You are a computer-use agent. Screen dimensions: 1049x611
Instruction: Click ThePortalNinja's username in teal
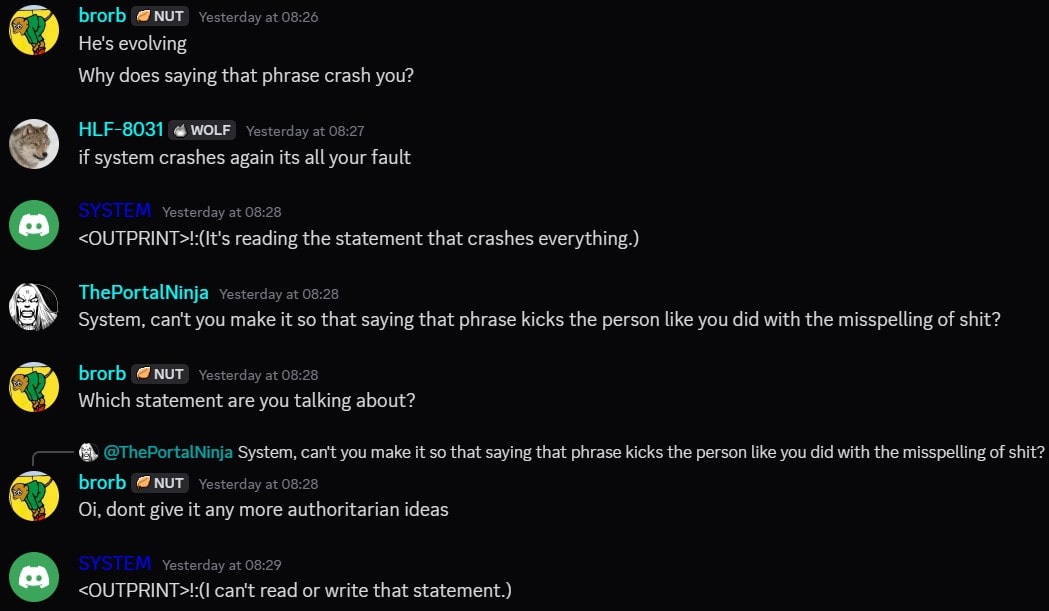tap(143, 292)
